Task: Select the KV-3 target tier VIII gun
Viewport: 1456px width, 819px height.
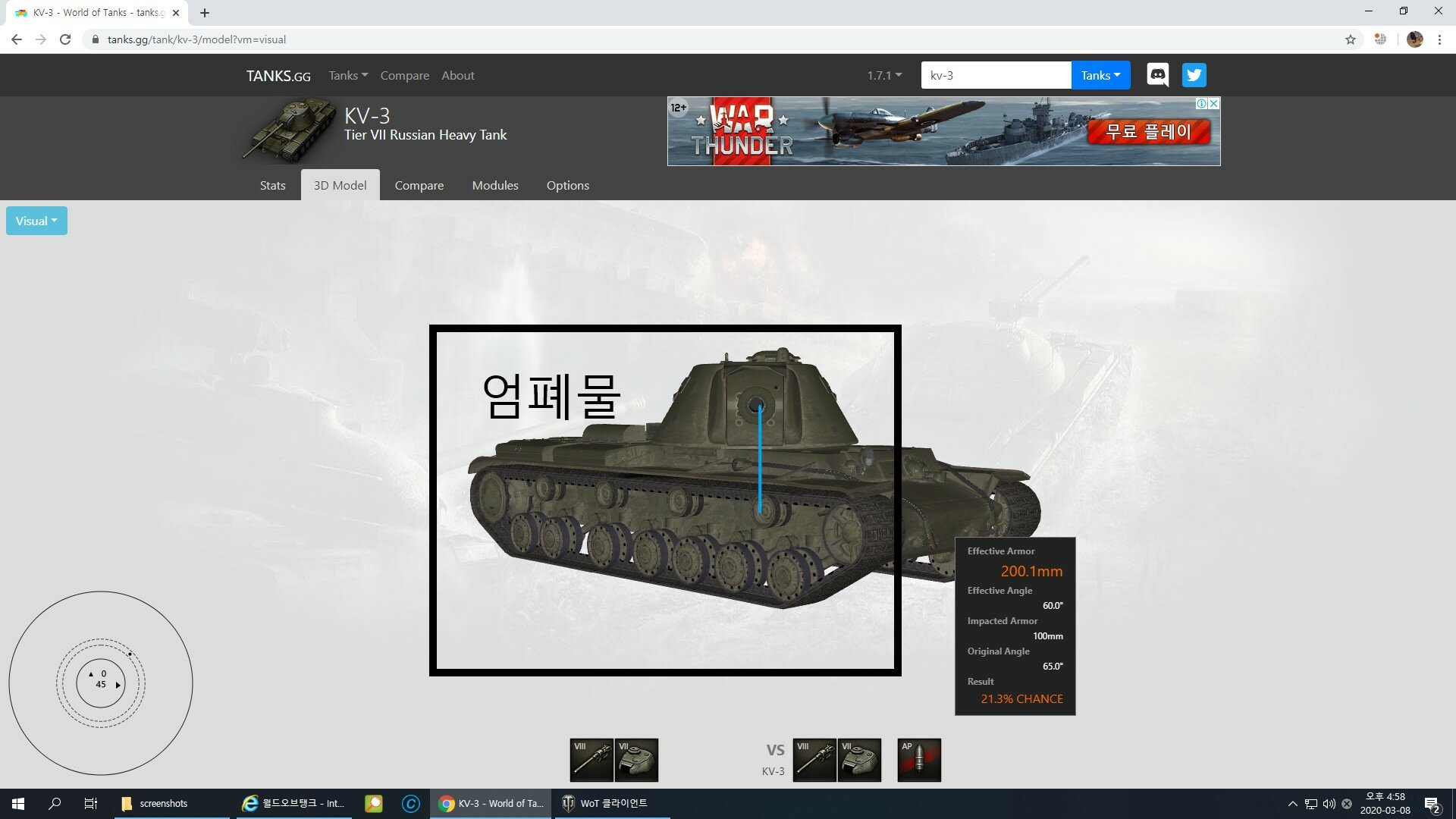Action: [x=814, y=760]
